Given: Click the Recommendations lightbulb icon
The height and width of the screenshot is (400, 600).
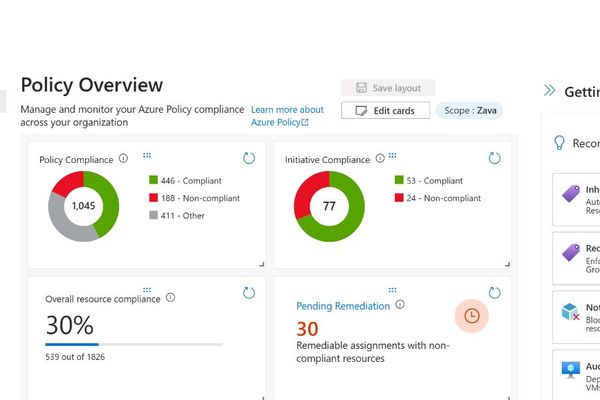Looking at the screenshot, I should [x=559, y=143].
